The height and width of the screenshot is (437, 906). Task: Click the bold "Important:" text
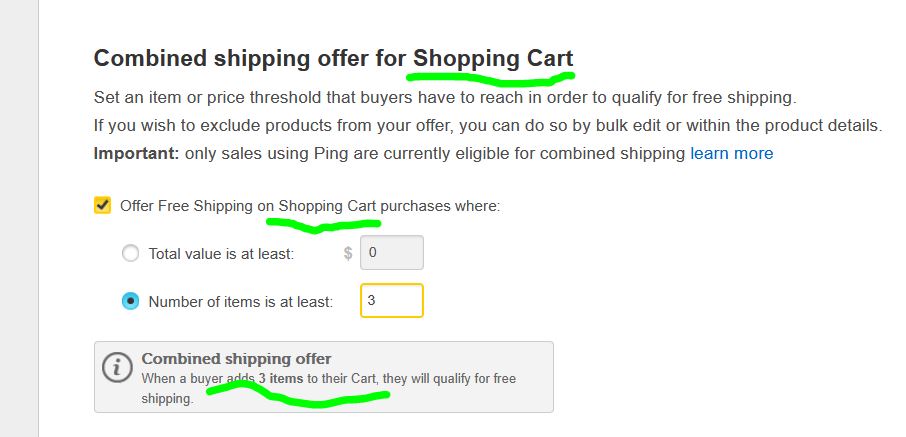[135, 153]
